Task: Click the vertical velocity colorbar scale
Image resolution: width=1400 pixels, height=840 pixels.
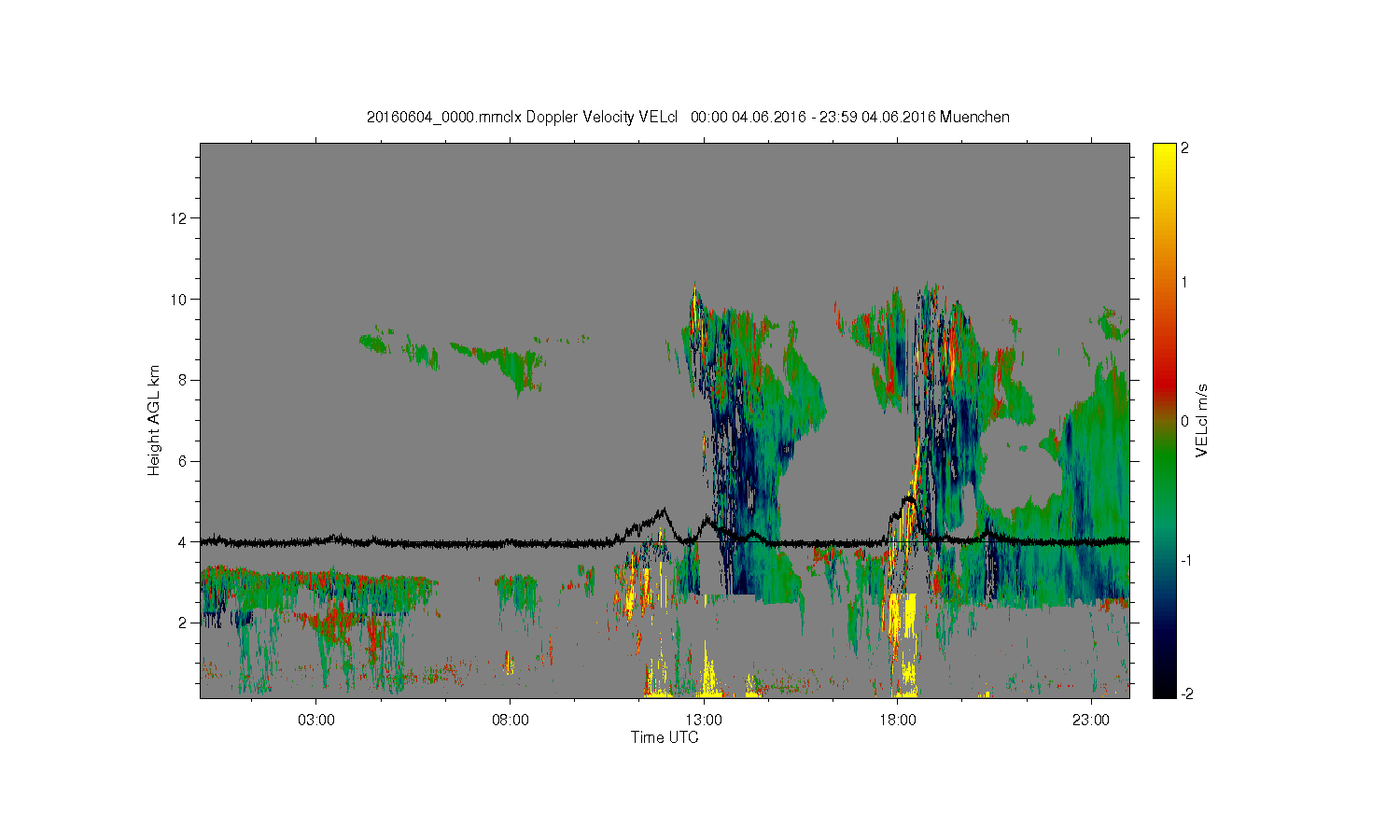Action: click(1164, 420)
